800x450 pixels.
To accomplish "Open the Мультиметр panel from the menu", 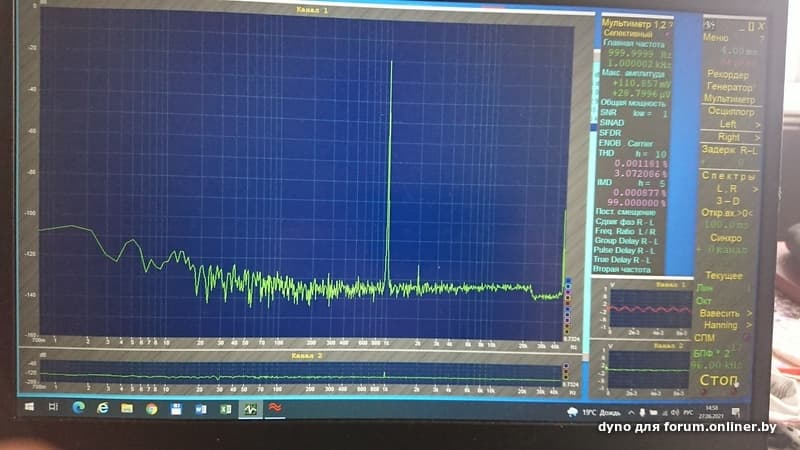I will click(729, 99).
